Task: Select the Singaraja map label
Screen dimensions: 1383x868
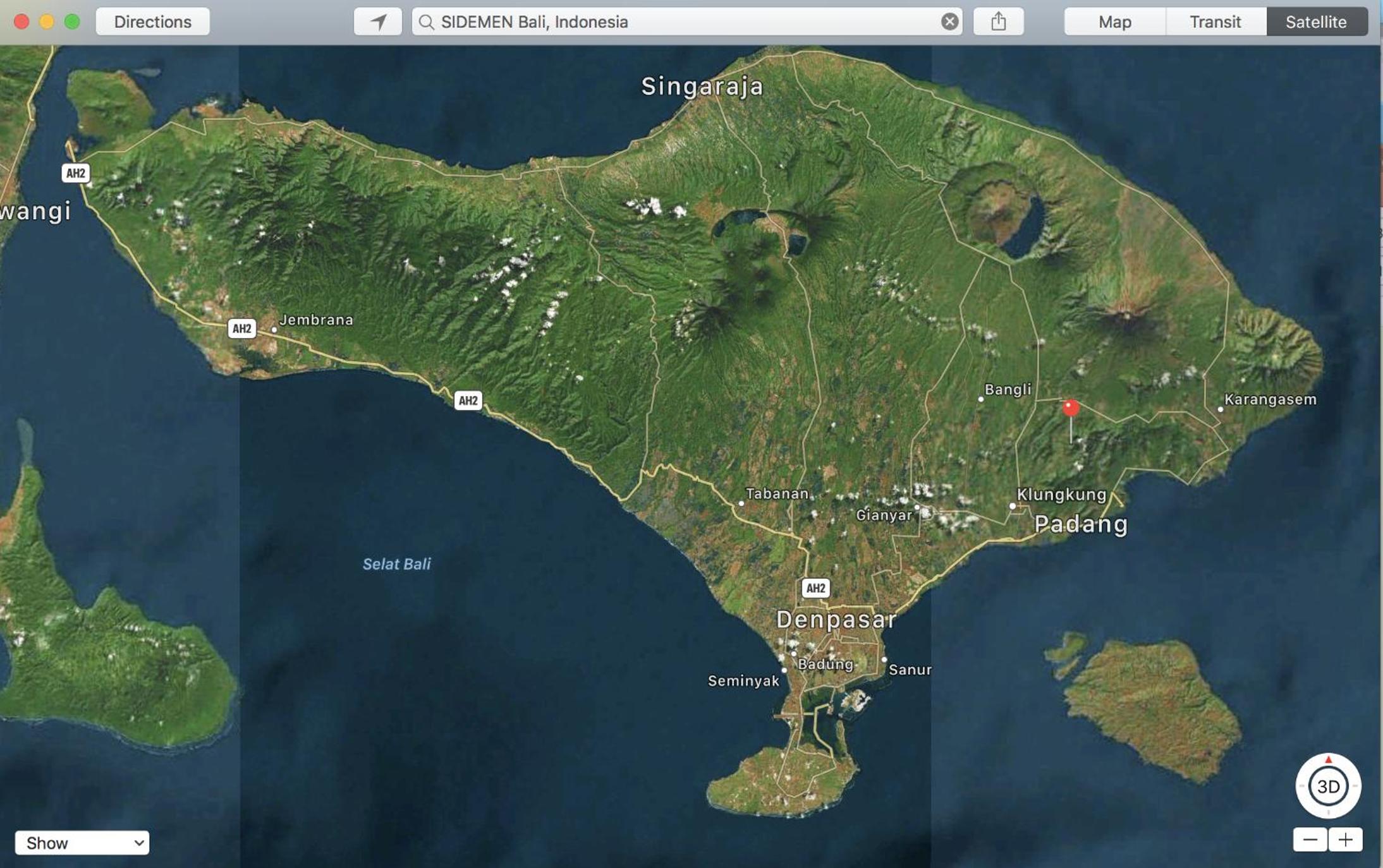Action: (702, 87)
